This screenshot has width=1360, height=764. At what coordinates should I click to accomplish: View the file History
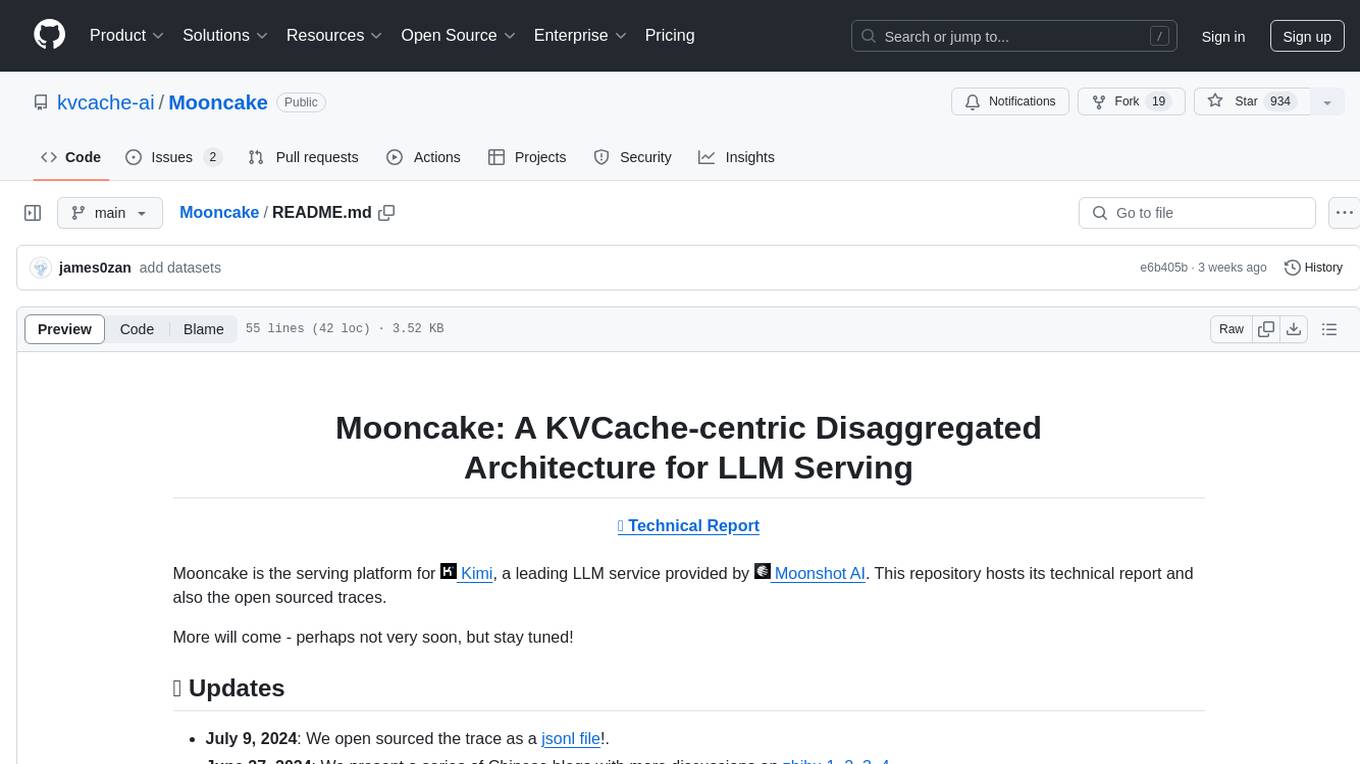pos(1313,268)
